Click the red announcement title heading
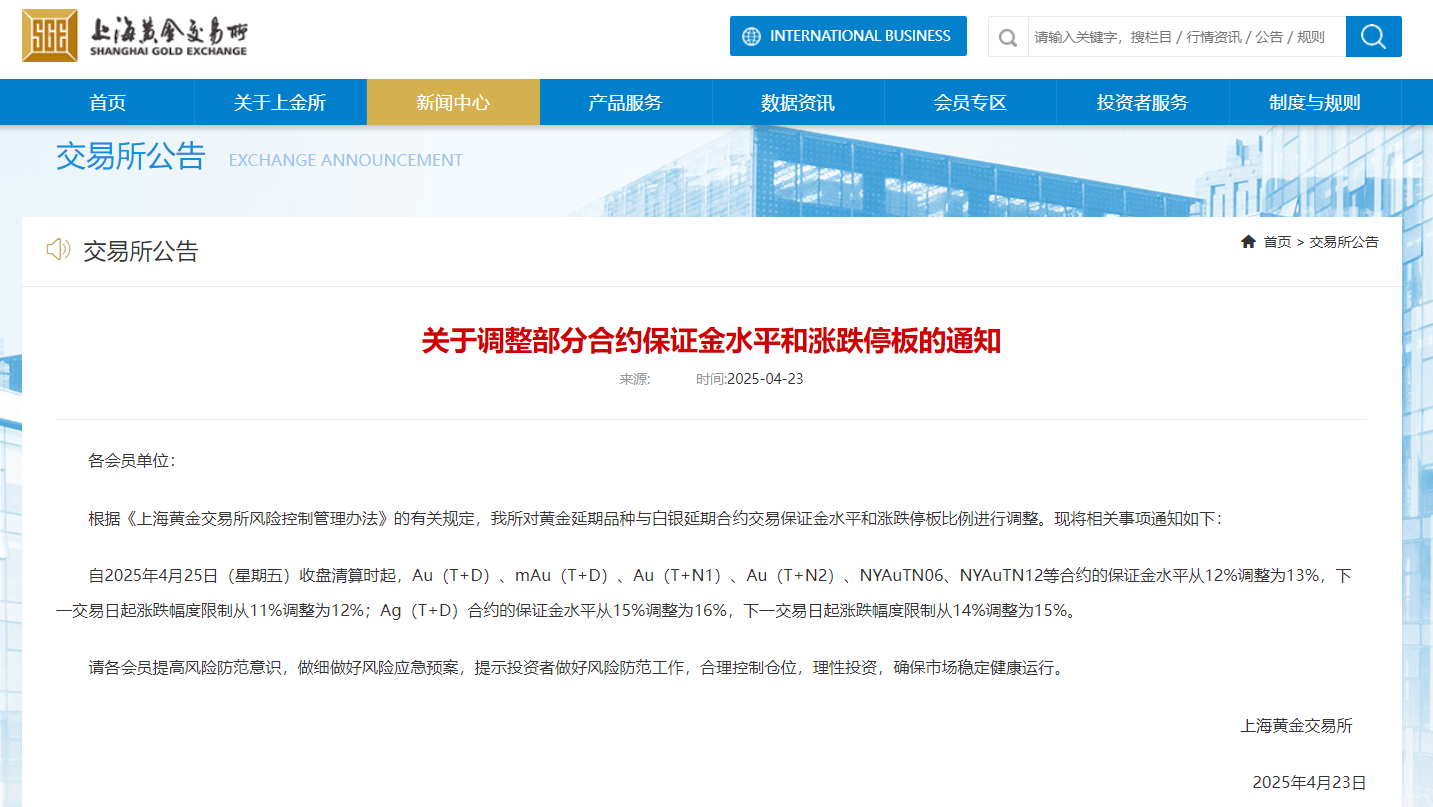 click(x=711, y=341)
